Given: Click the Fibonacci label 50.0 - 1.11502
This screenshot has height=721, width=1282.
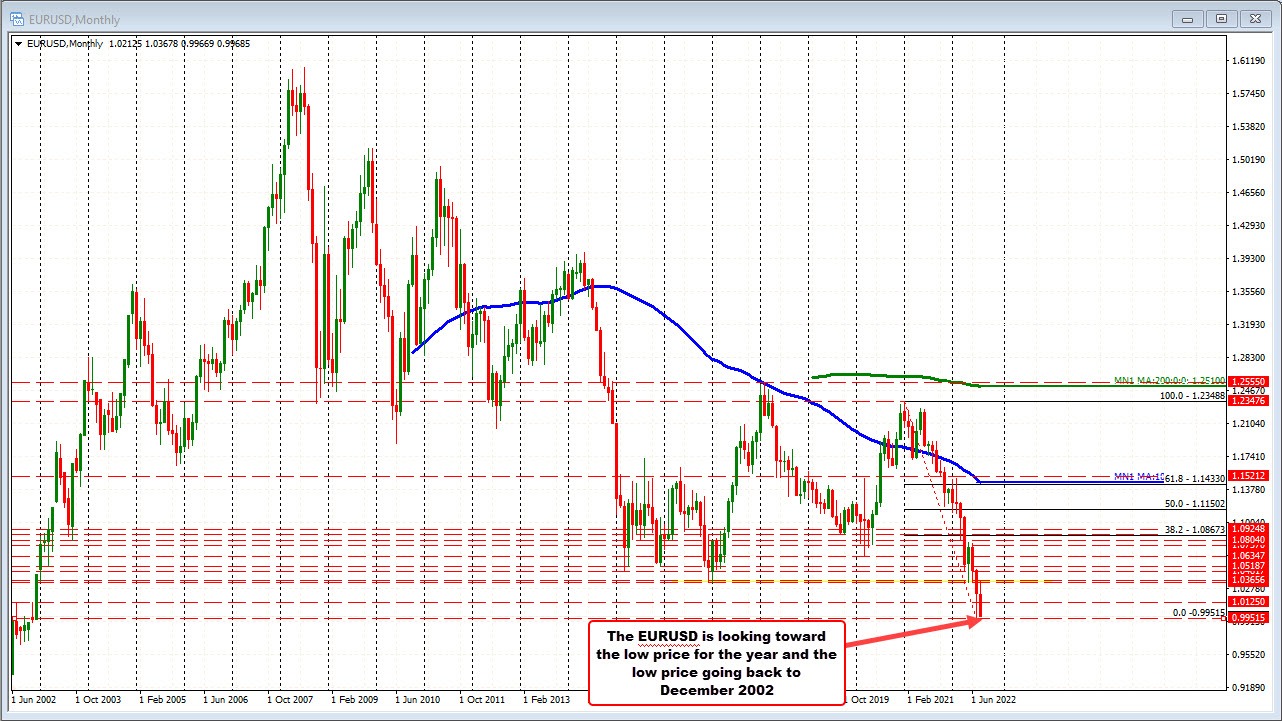Looking at the screenshot, I should (1194, 504).
